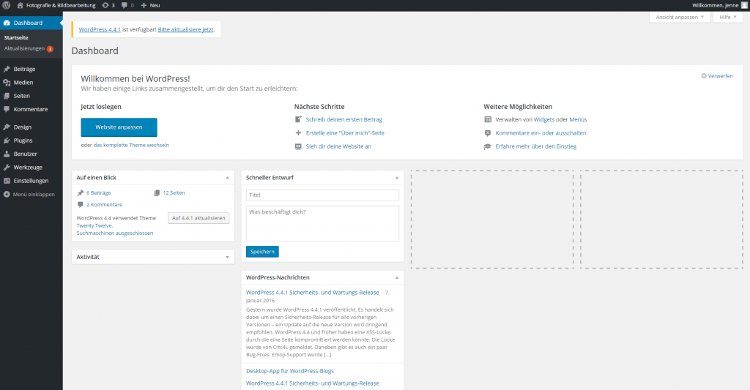This screenshot has width=750, height=390.
Task: Expand the 'Aktivität' widget
Action: point(227,257)
